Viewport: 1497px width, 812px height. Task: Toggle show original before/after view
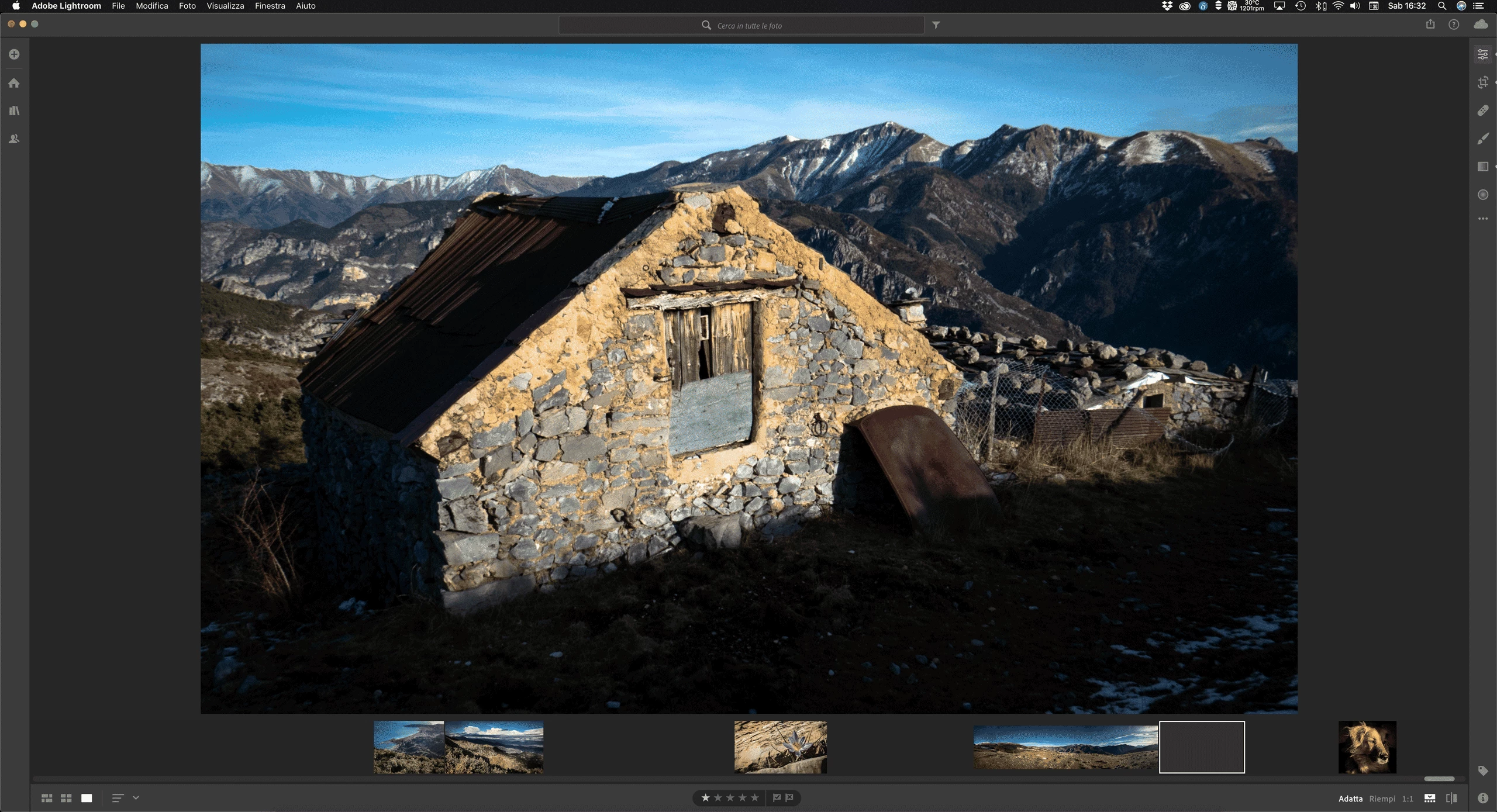tap(1451, 798)
